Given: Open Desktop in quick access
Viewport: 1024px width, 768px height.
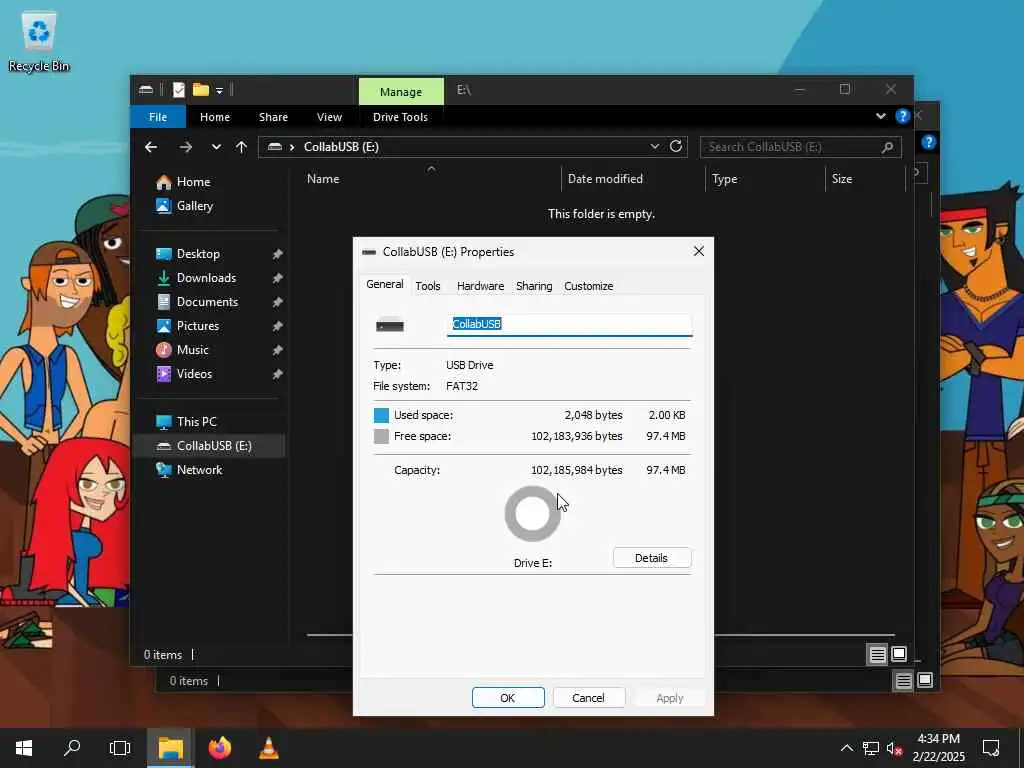Looking at the screenshot, I should (198, 253).
